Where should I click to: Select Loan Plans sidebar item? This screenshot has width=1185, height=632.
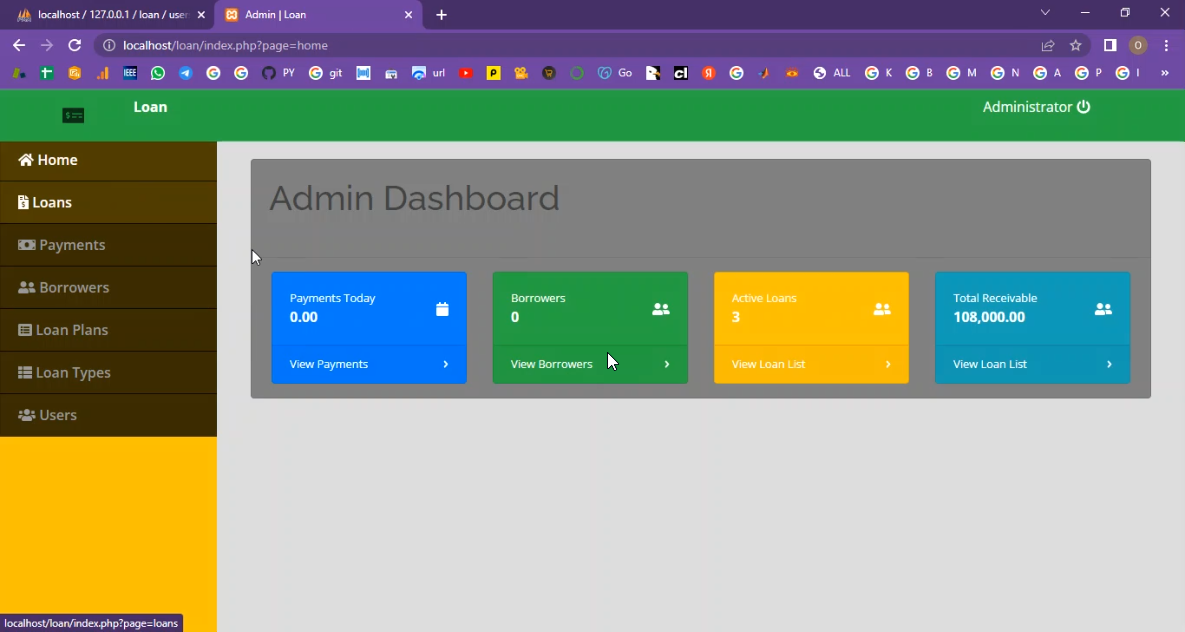(72, 330)
